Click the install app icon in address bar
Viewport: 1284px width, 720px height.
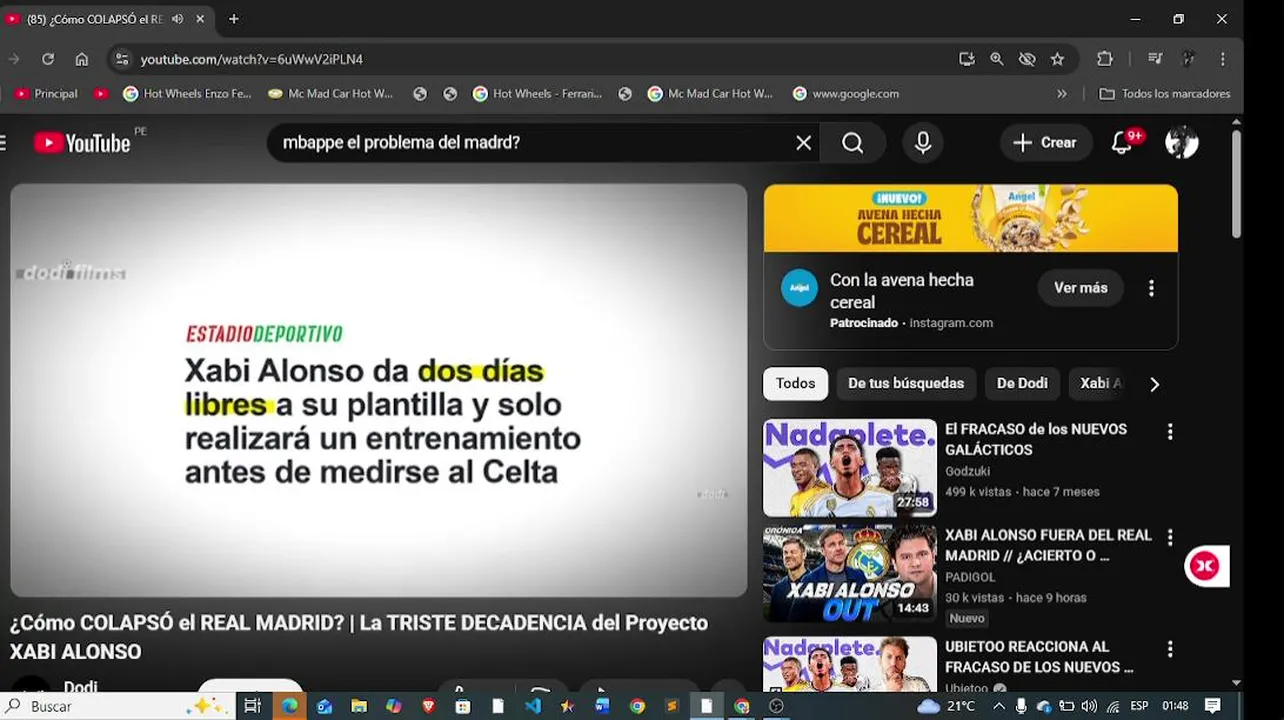[x=966, y=59]
